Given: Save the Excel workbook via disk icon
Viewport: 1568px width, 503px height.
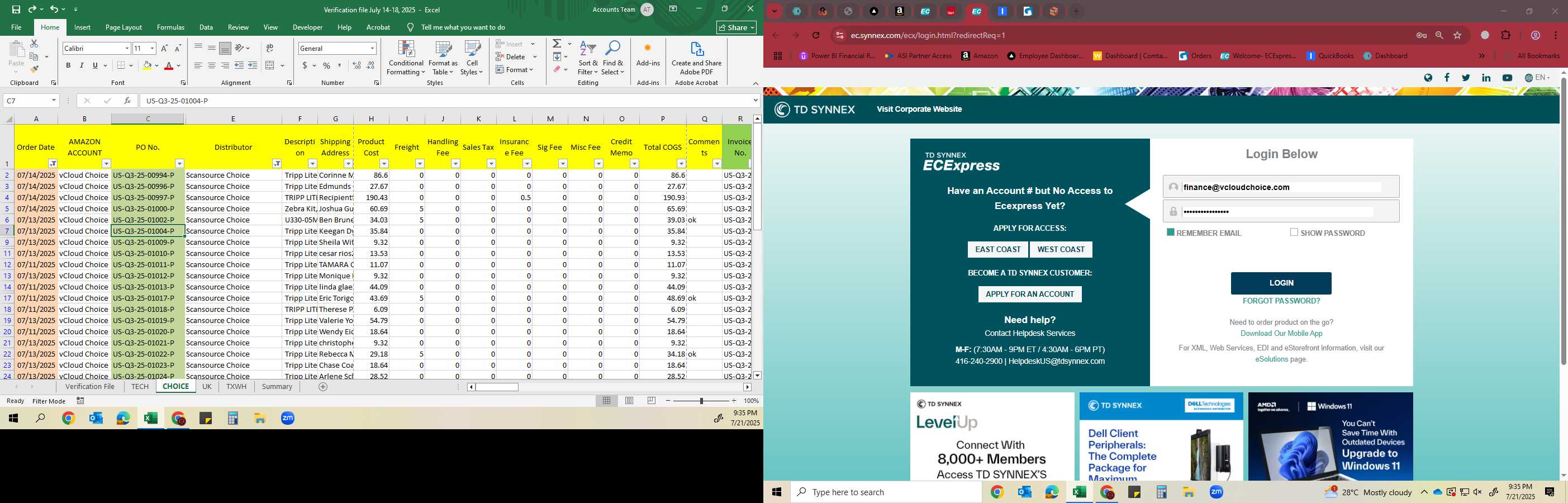Looking at the screenshot, I should (x=16, y=9).
